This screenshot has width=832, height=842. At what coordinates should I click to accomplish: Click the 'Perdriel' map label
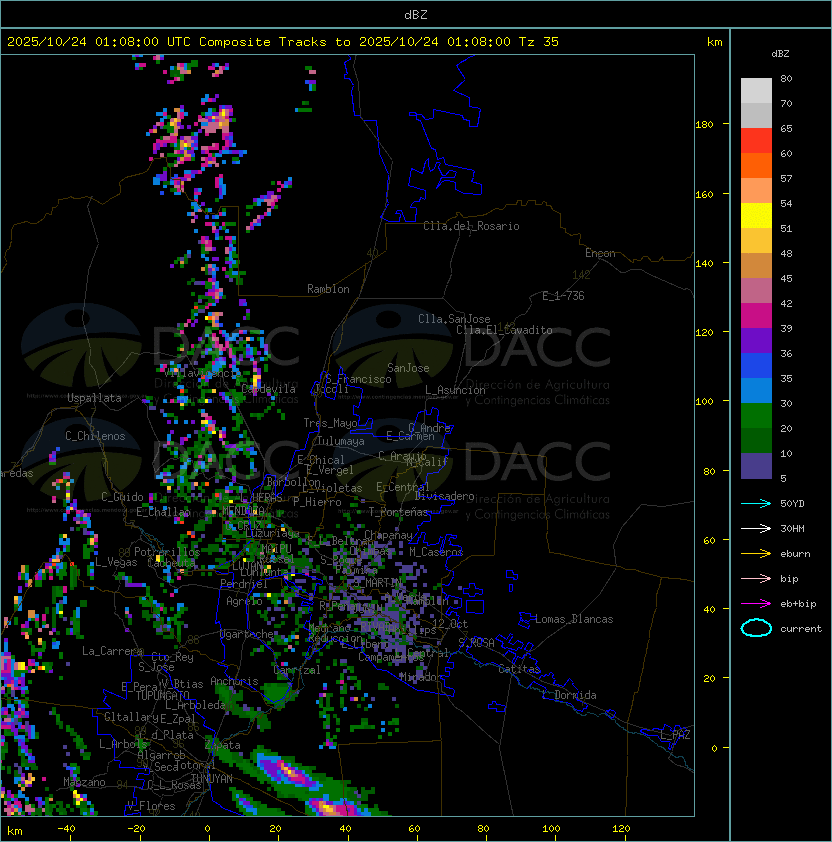(244, 584)
